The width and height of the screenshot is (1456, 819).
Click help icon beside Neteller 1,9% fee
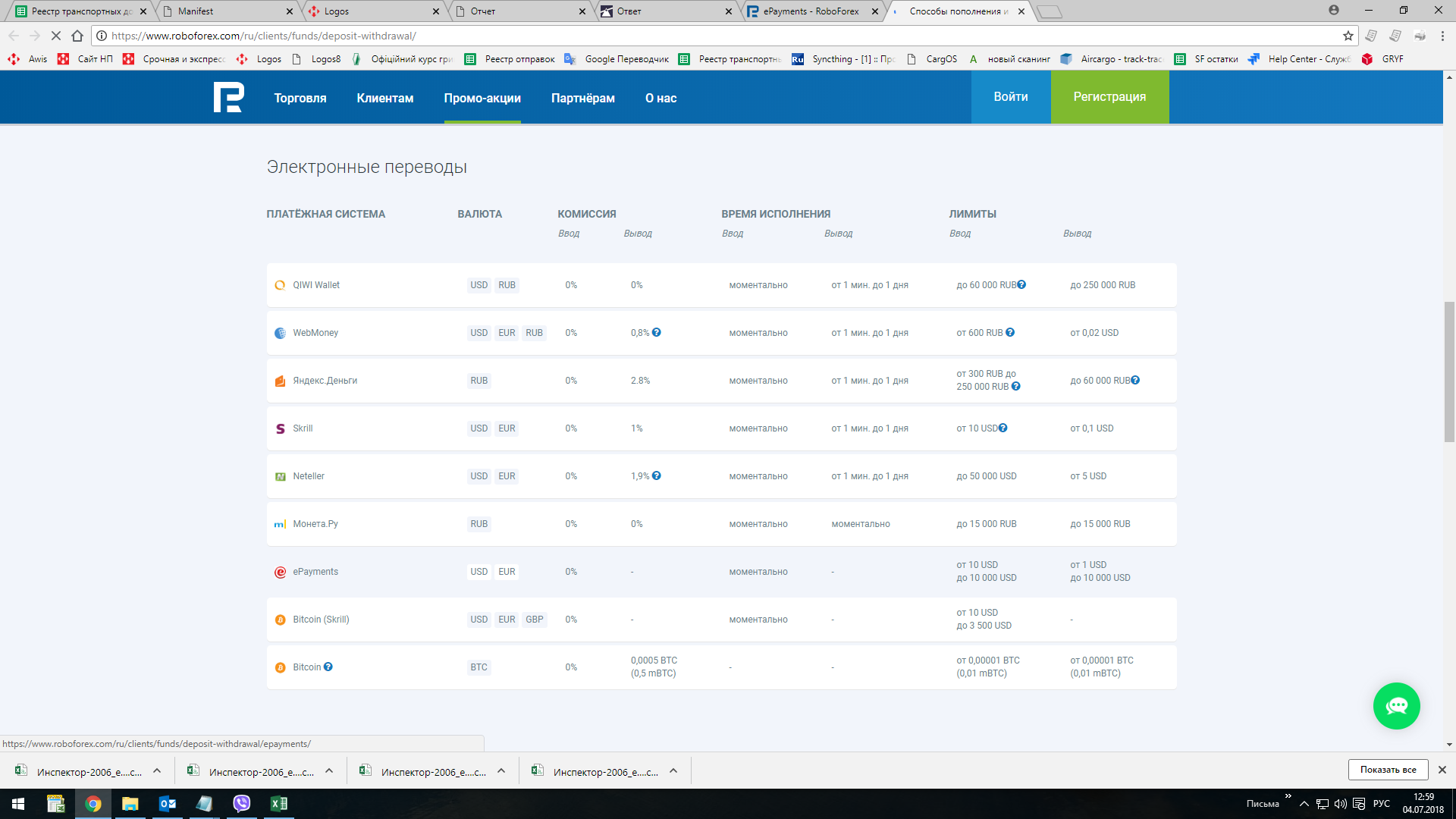657,475
